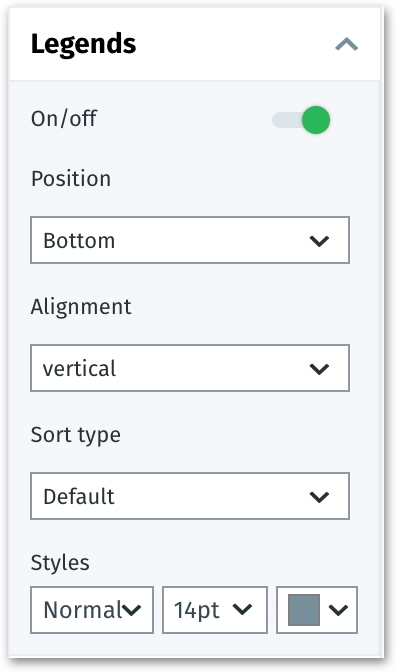Viewport: 396px width, 672px height.
Task: Click the arrow beside 14pt
Action: (x=243, y=609)
